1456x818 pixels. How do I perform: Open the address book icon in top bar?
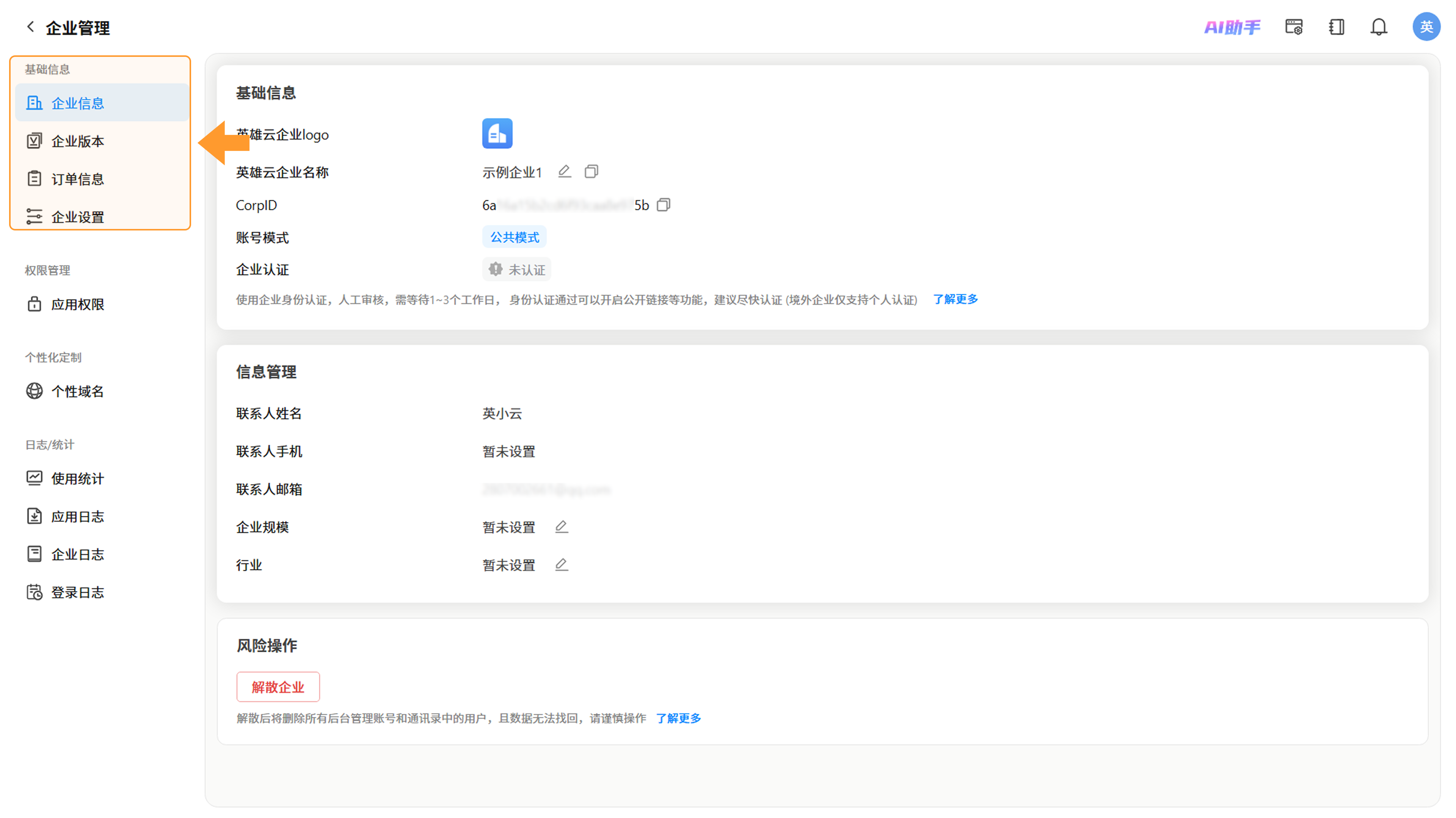coord(1337,27)
